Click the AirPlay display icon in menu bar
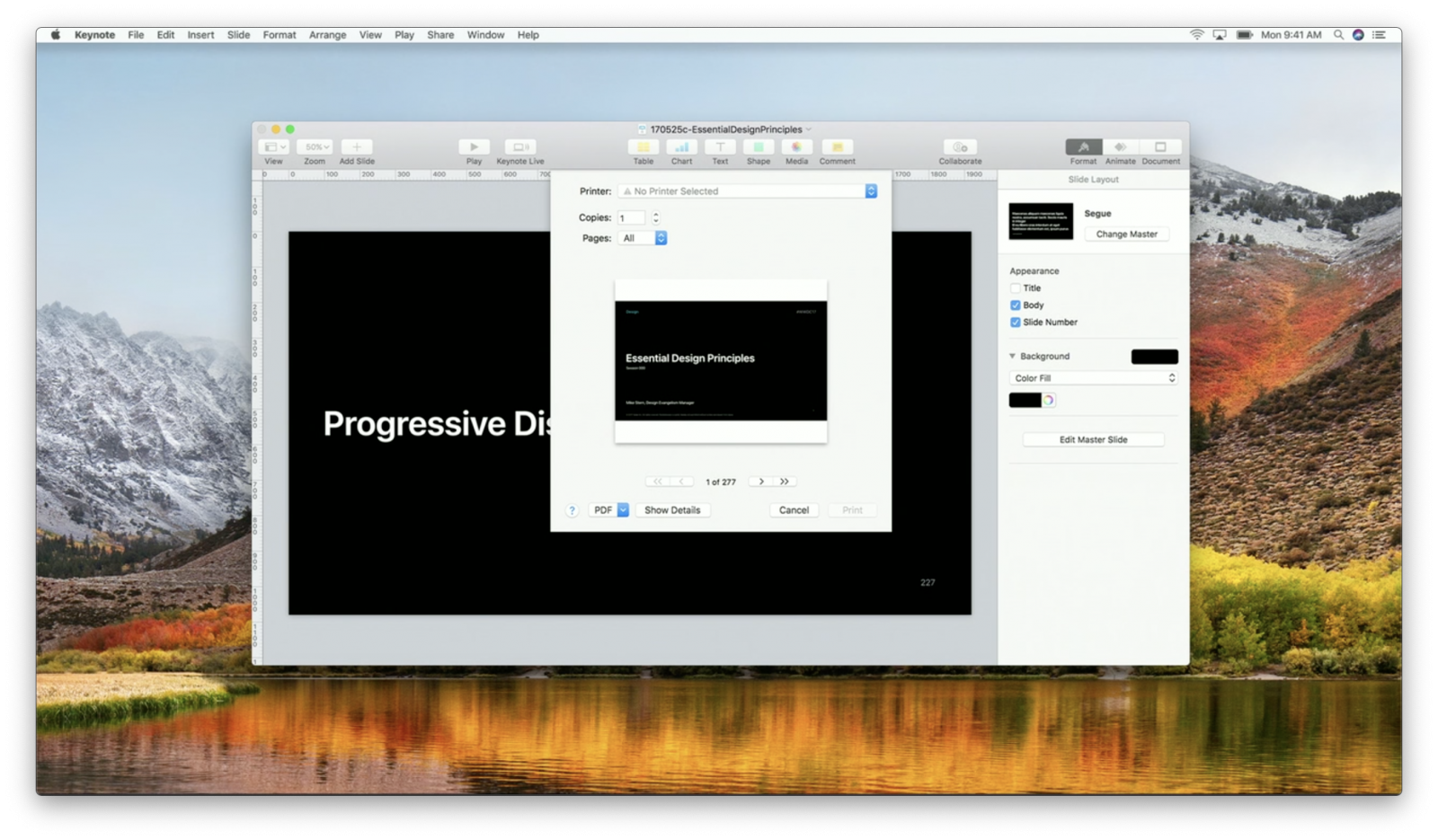This screenshot has height=840, width=1438. [x=1220, y=35]
